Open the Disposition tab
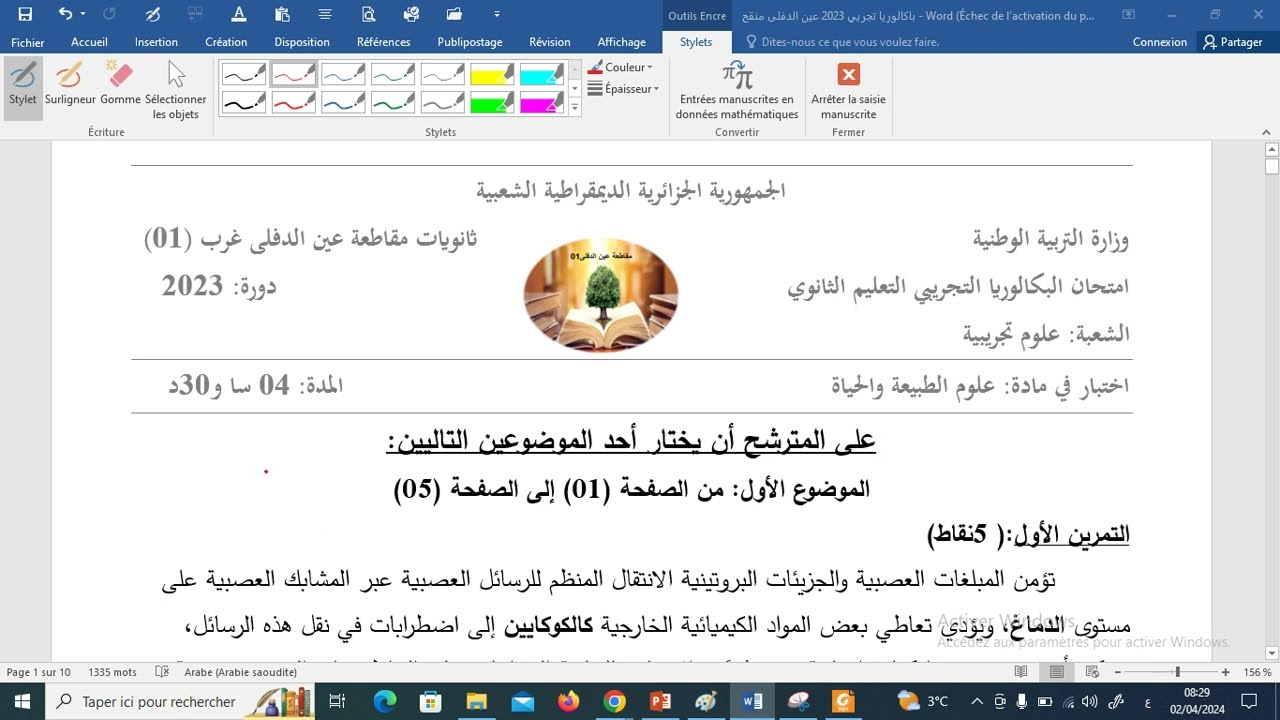The image size is (1280, 720). click(x=302, y=42)
